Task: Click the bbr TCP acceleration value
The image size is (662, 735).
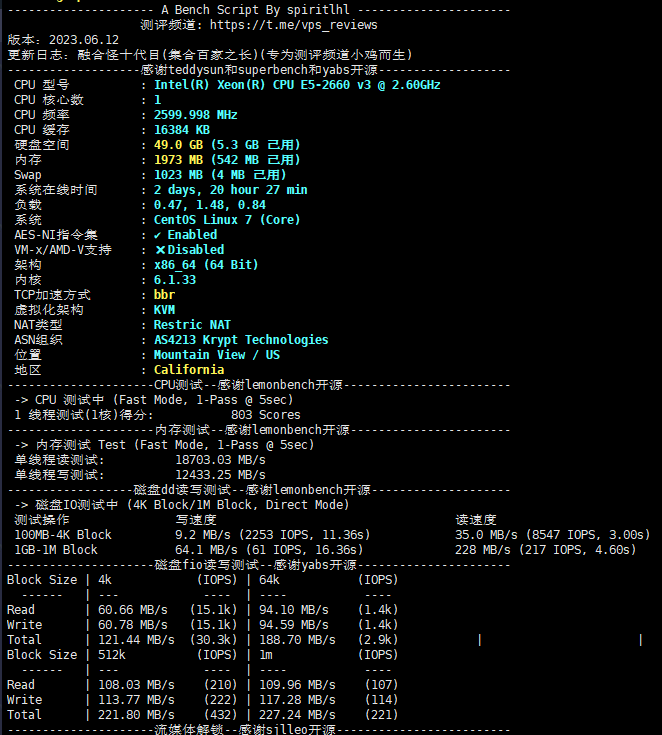Action: [x=164, y=295]
